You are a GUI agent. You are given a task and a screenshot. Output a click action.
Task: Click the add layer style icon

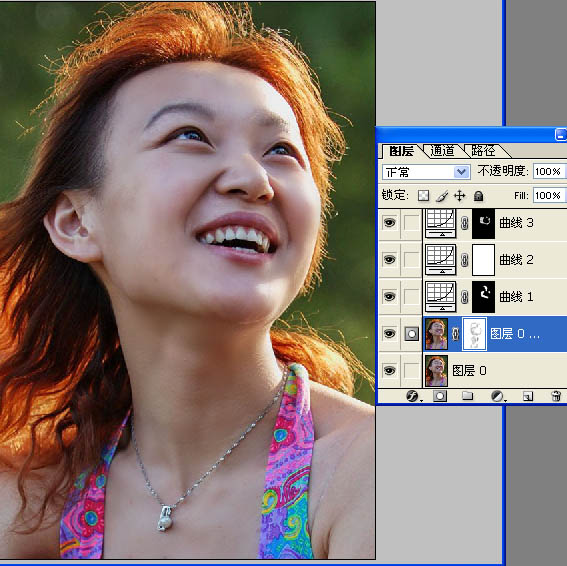pos(412,396)
